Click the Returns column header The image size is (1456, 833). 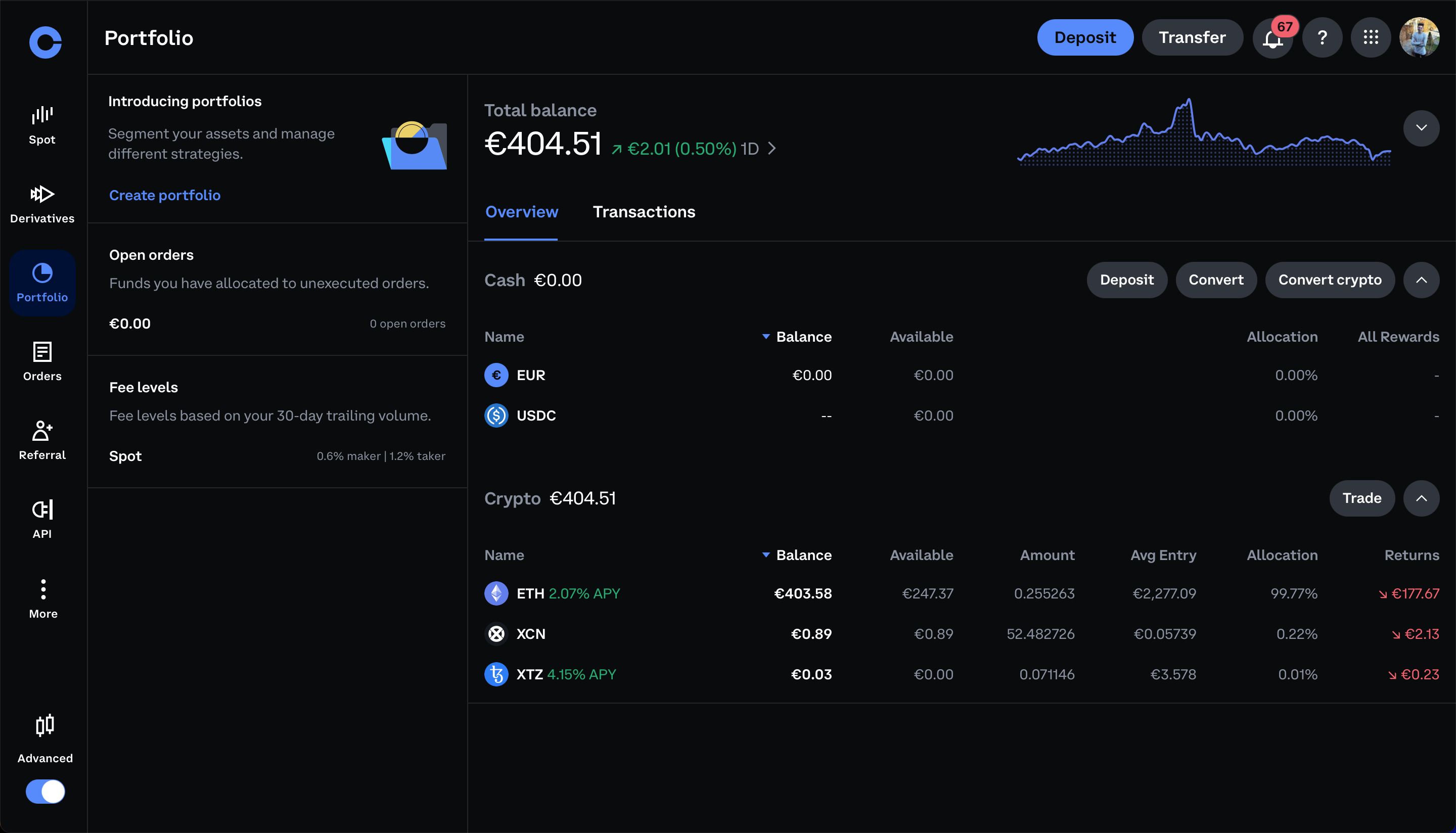point(1412,556)
